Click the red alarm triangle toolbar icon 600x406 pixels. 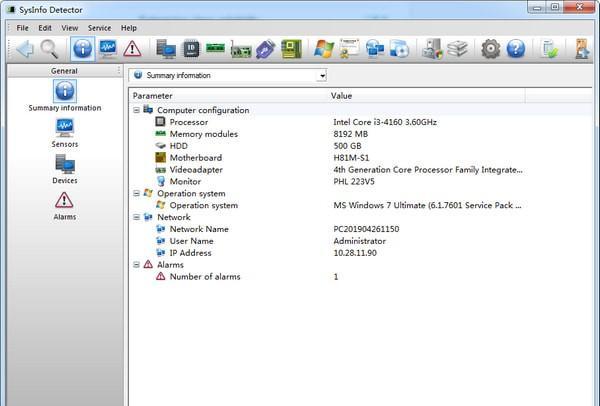click(x=132, y=49)
